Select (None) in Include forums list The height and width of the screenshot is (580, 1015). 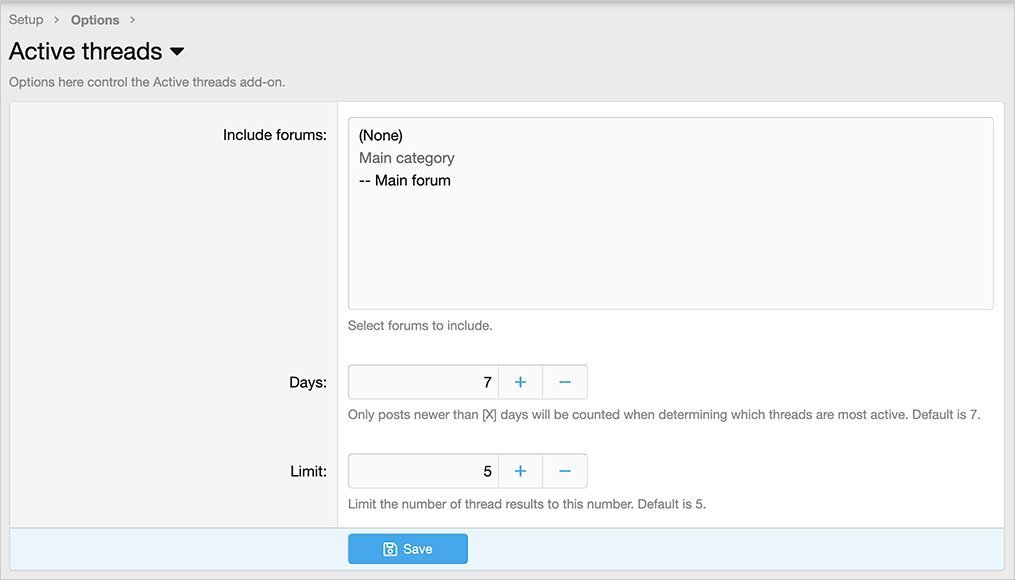coord(380,135)
